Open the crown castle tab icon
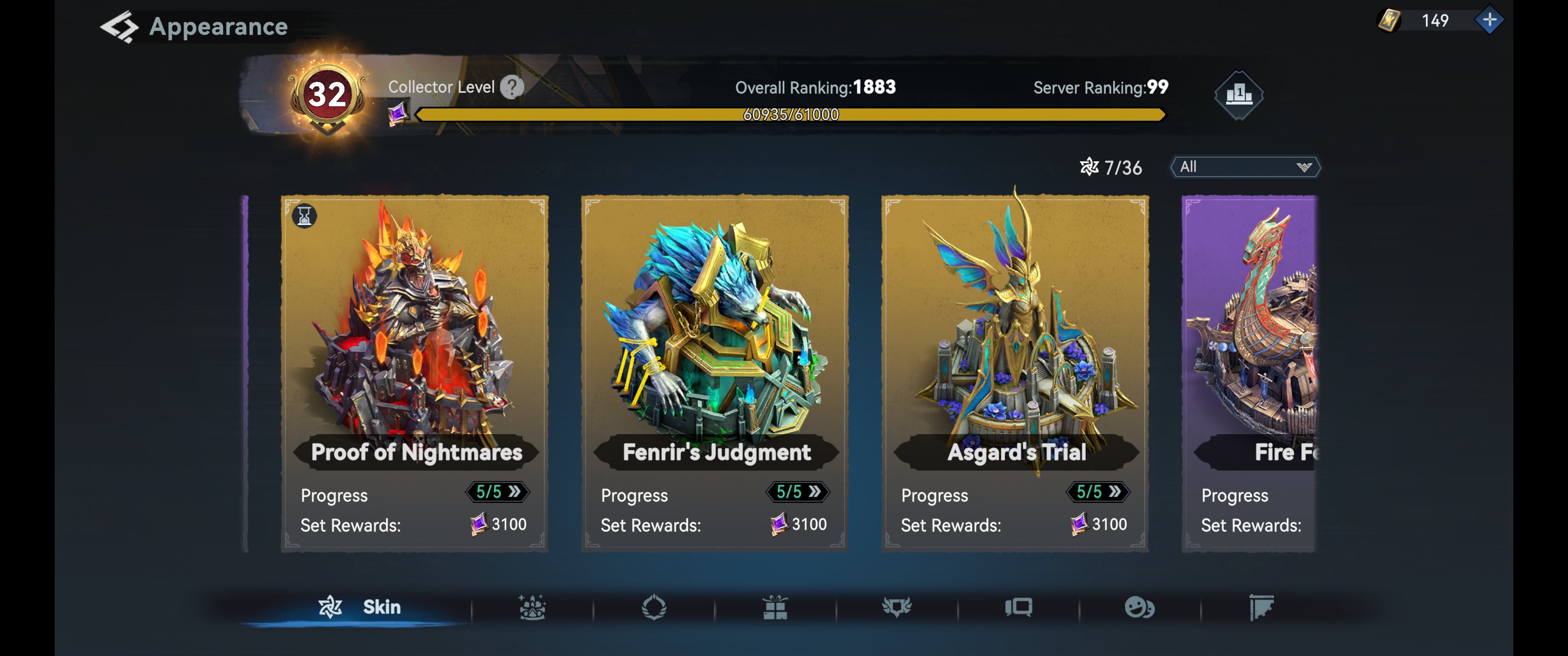Viewport: 1568px width, 656px height. [x=532, y=607]
